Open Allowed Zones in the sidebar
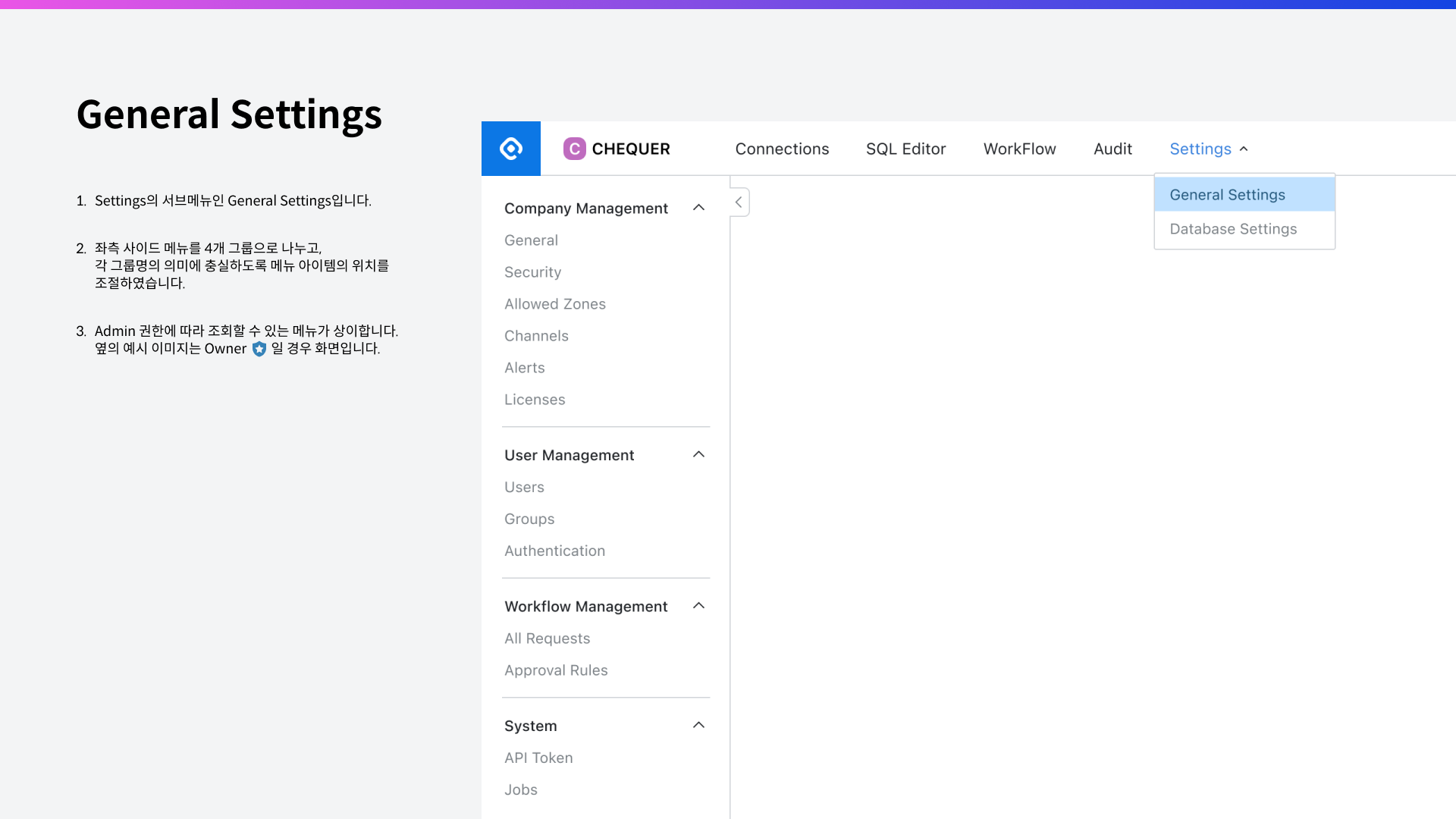The width and height of the screenshot is (1456, 819). (554, 304)
